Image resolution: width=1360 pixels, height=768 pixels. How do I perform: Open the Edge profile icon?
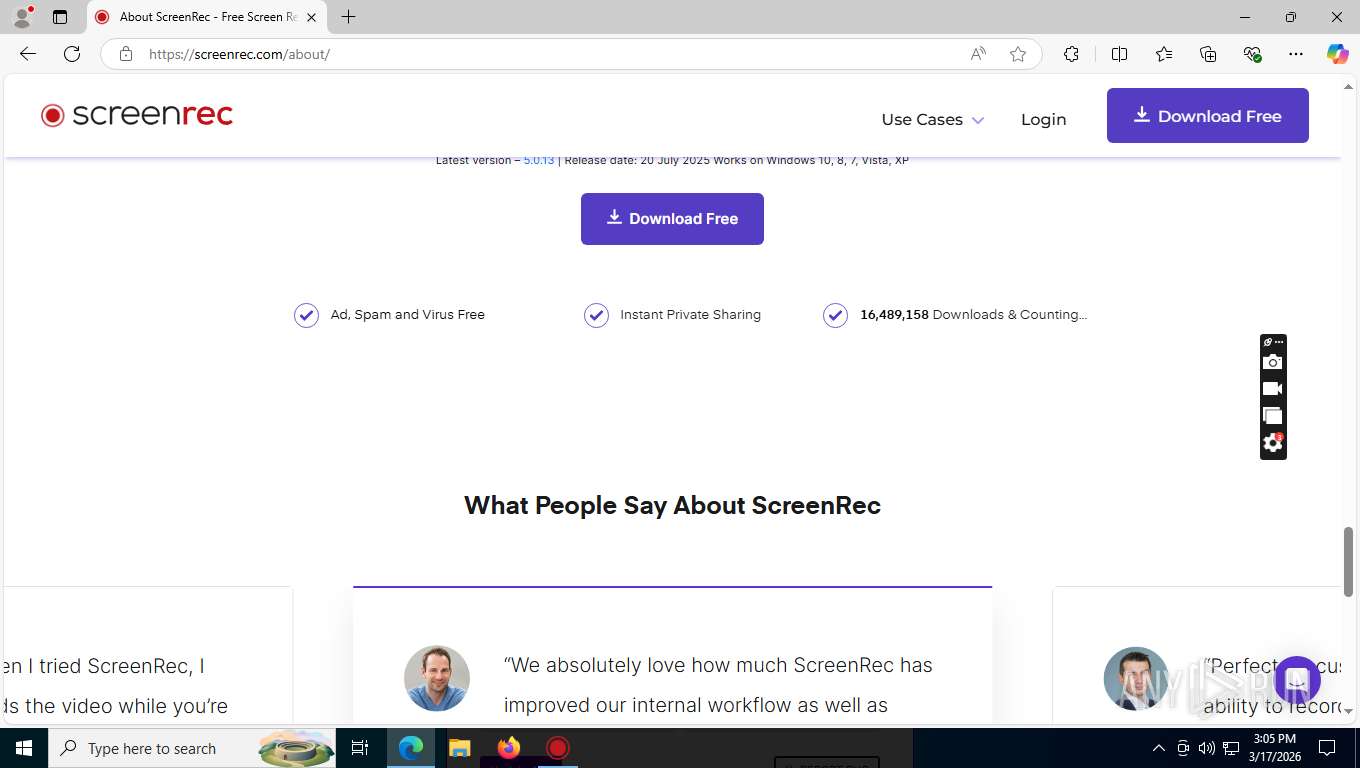pos(22,17)
